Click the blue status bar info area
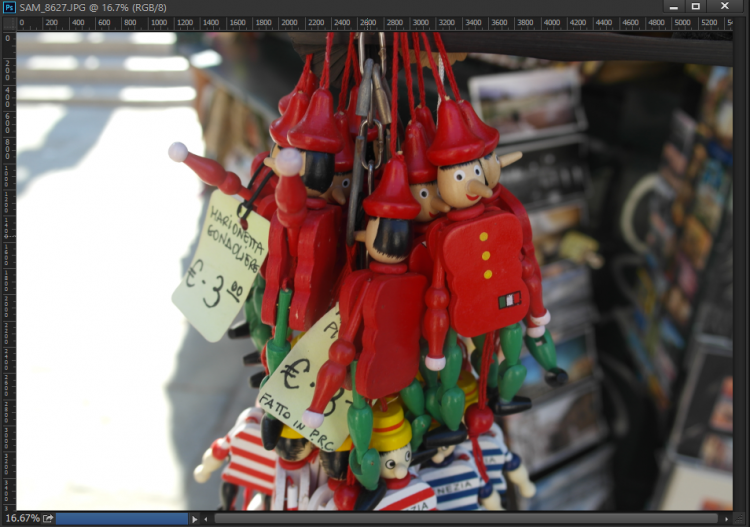 point(120,519)
